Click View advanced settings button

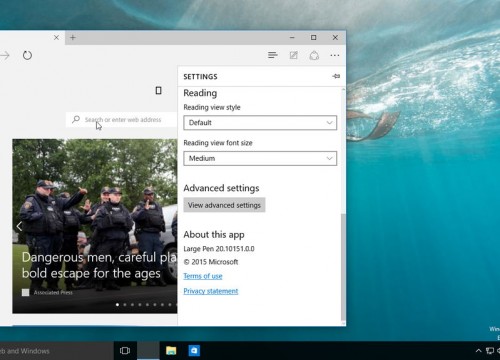(224, 205)
